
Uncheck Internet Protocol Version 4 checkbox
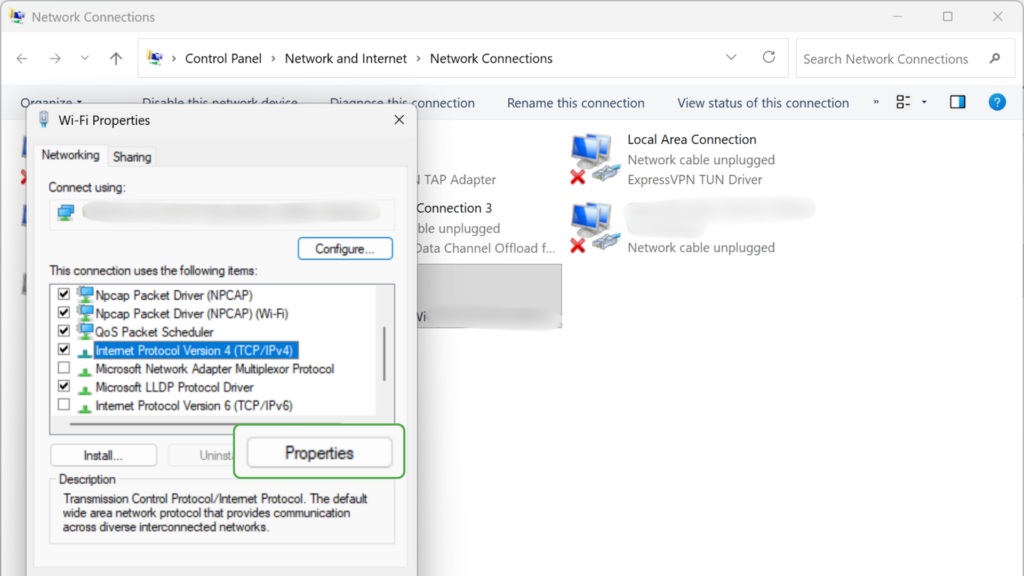click(x=63, y=350)
